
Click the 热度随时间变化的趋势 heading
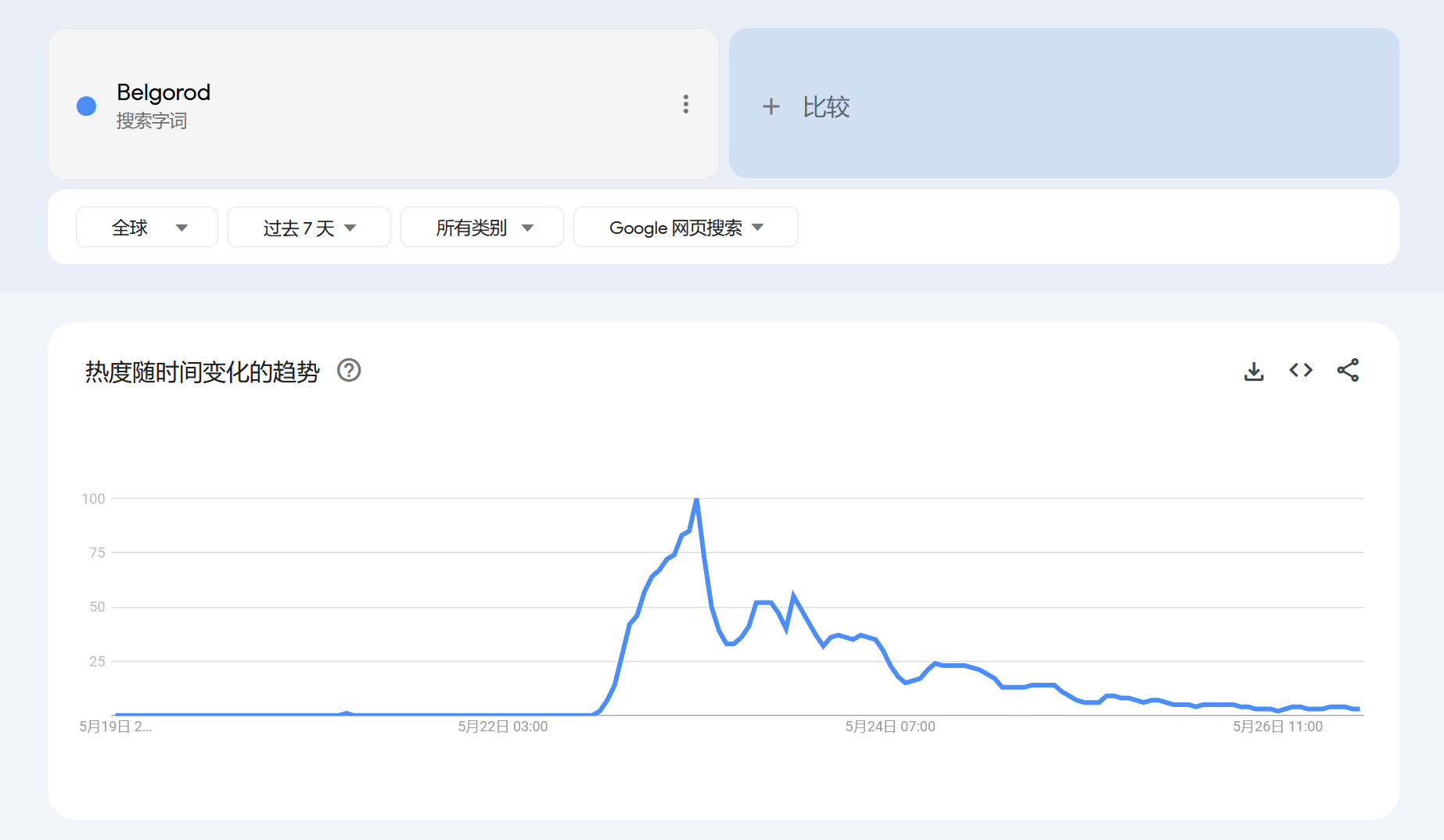coord(203,372)
